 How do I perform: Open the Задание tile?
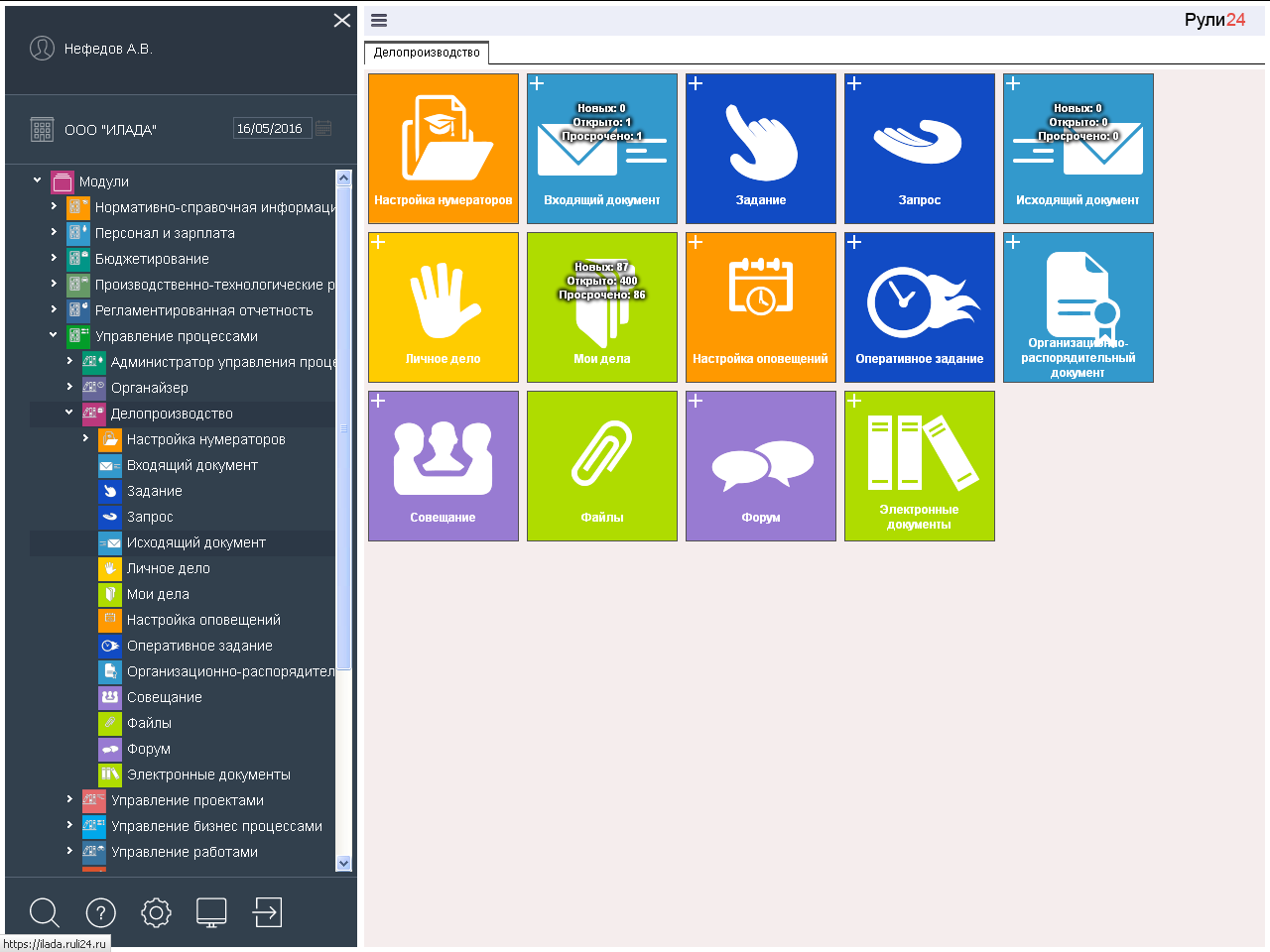click(761, 149)
